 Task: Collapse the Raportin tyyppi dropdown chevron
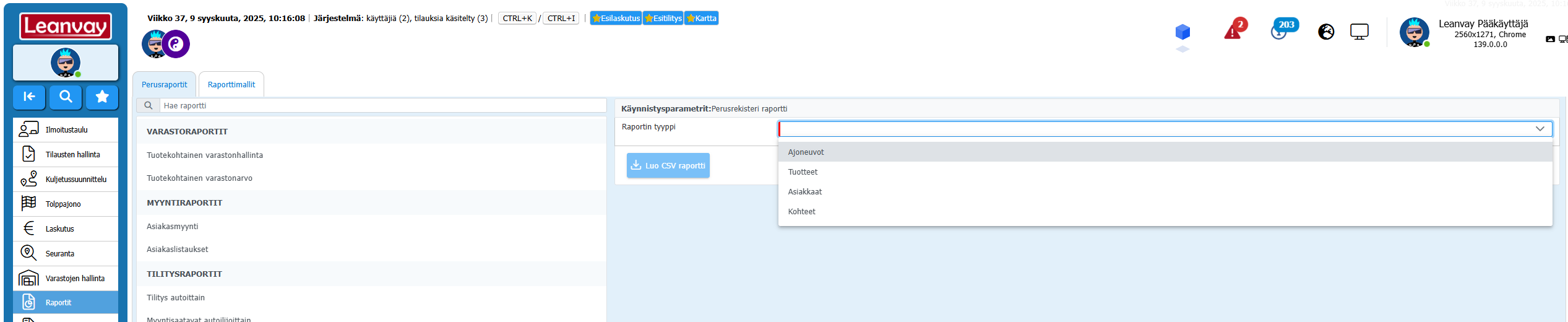click(x=1540, y=129)
